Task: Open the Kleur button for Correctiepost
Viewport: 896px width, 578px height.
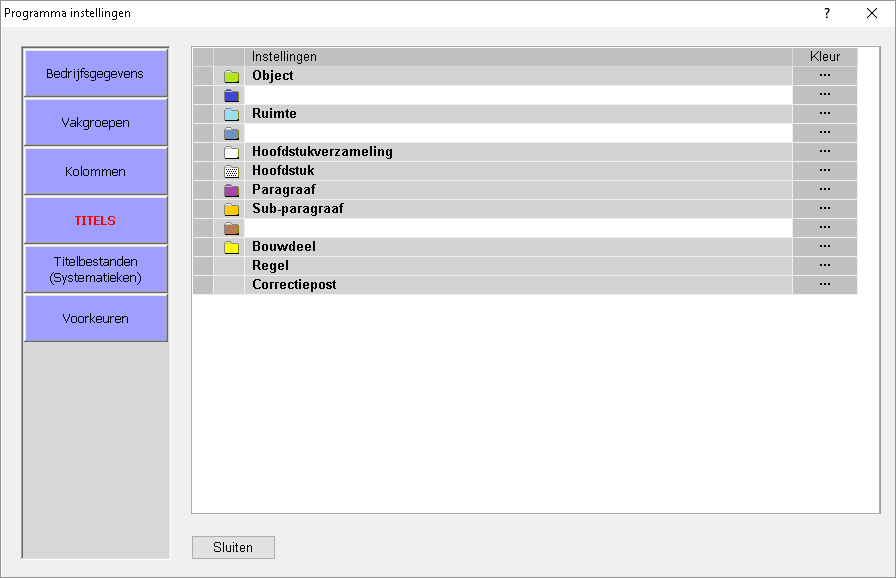Action: pyautogui.click(x=824, y=285)
